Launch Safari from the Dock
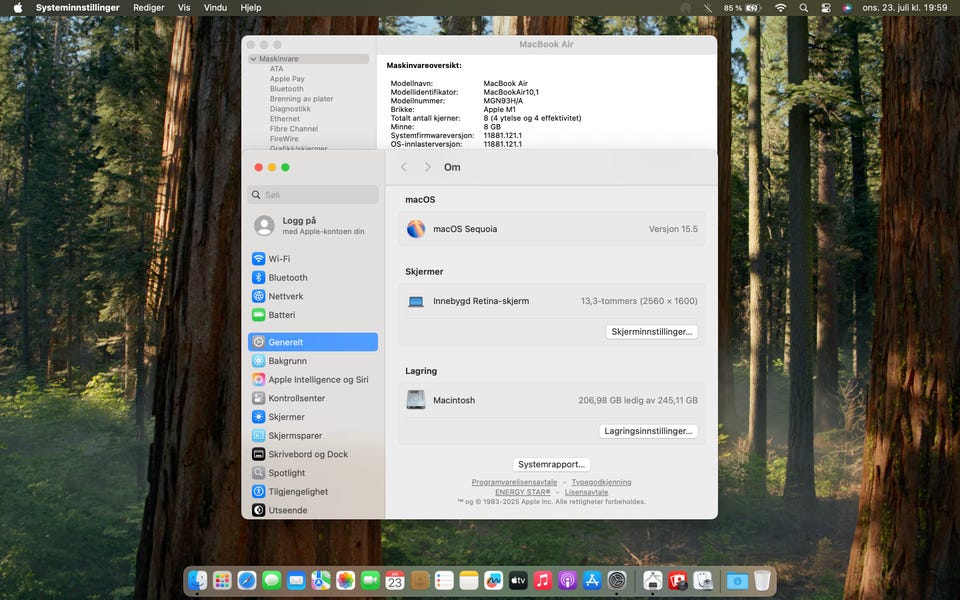Image resolution: width=960 pixels, height=600 pixels. (247, 580)
